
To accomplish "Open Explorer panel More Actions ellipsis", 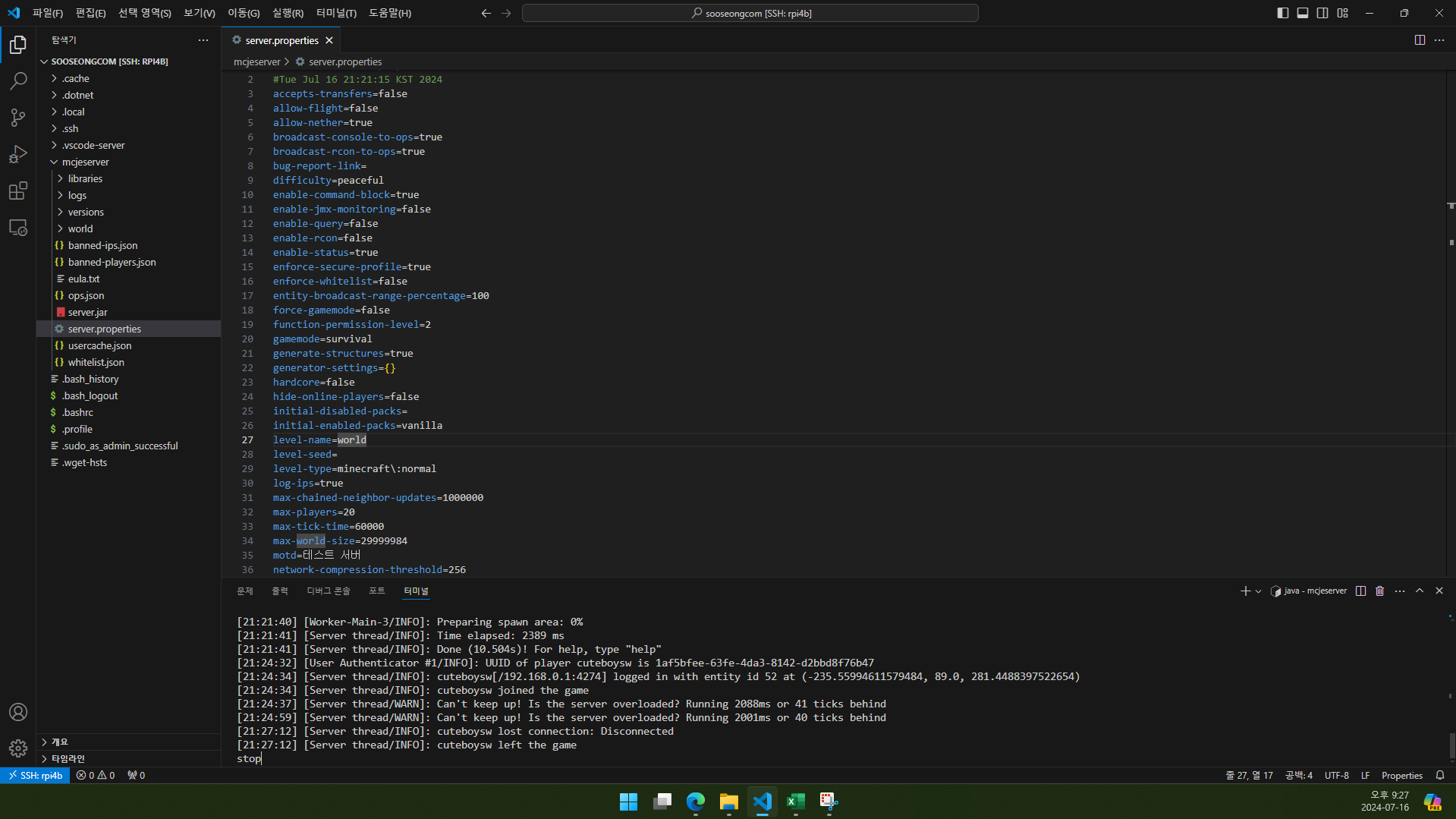I will (x=203, y=40).
